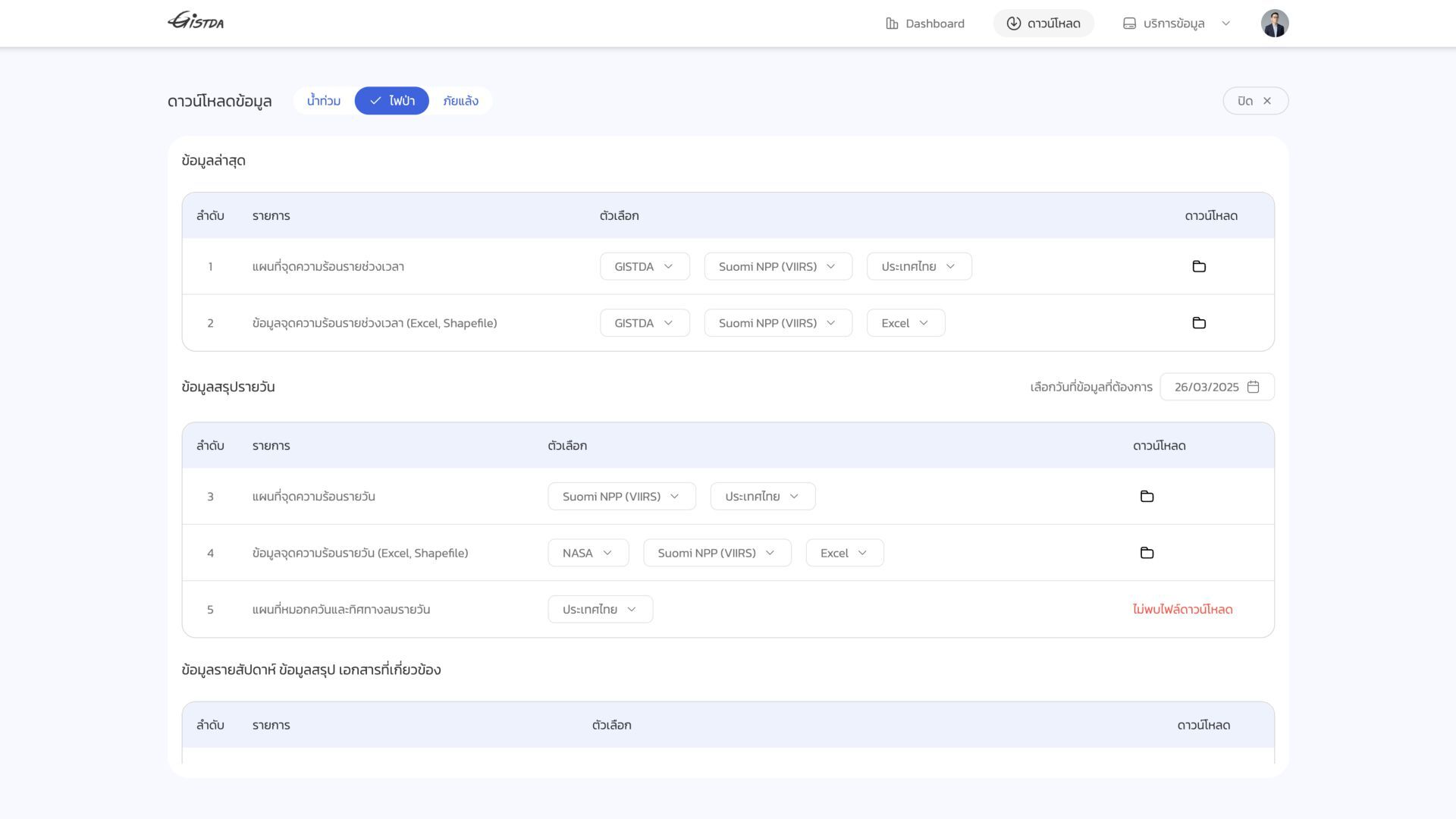The height and width of the screenshot is (819, 1456).
Task: Click the ไม่พบไฟล์ดาวน์โหลด red text
Action: [x=1182, y=610]
